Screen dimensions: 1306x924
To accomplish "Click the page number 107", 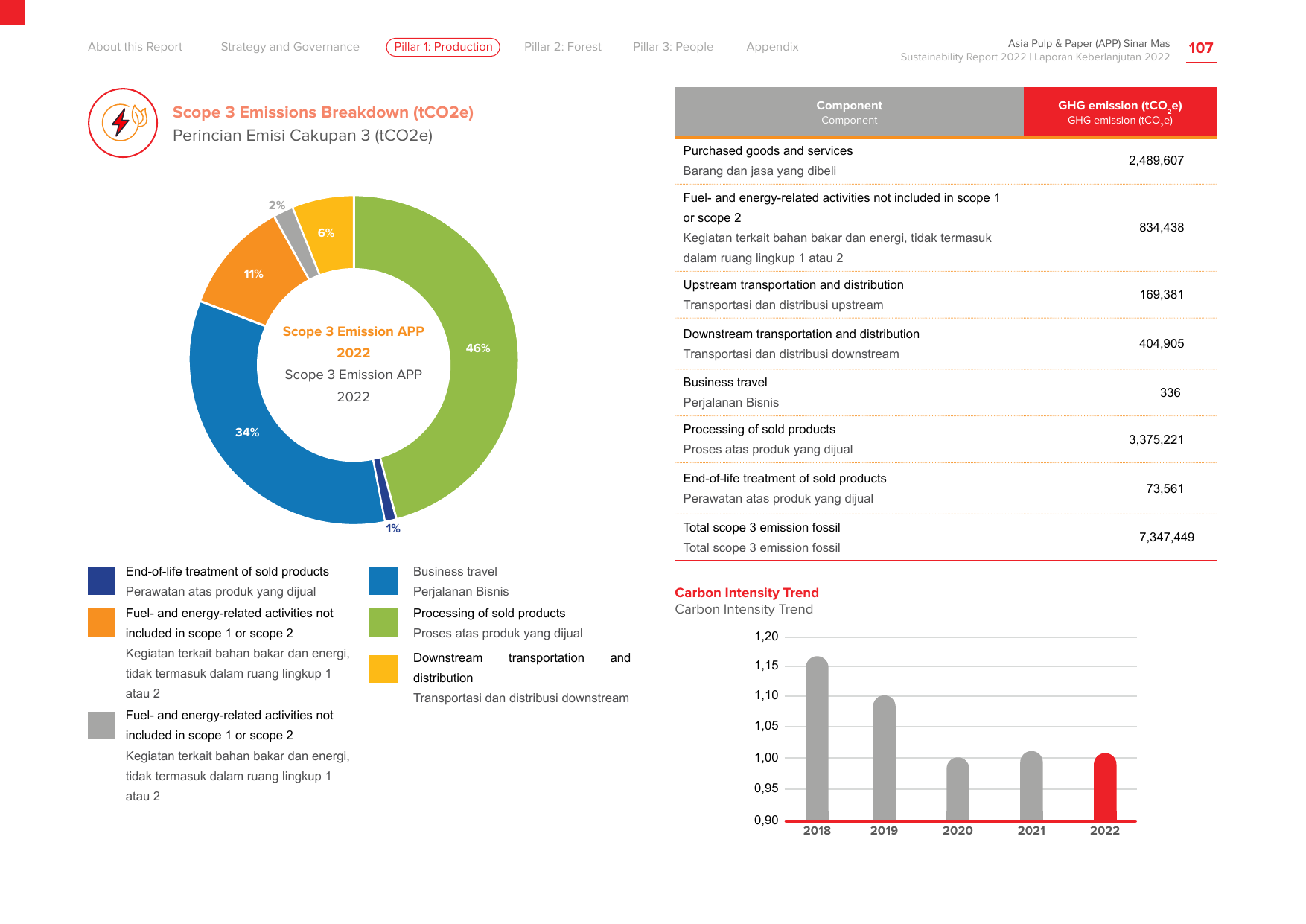I will click(1201, 48).
